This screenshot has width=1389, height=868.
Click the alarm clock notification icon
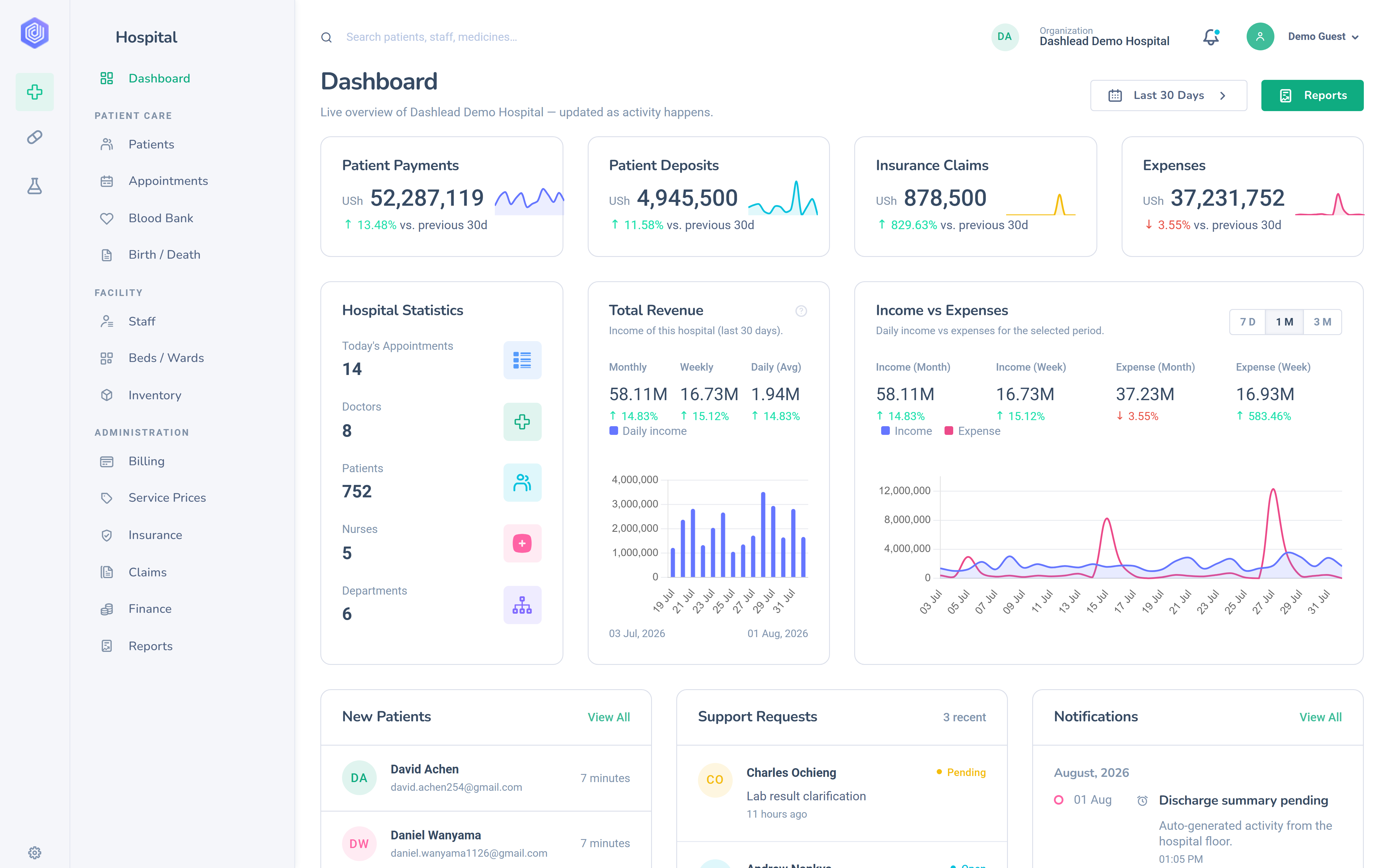pyautogui.click(x=1142, y=800)
